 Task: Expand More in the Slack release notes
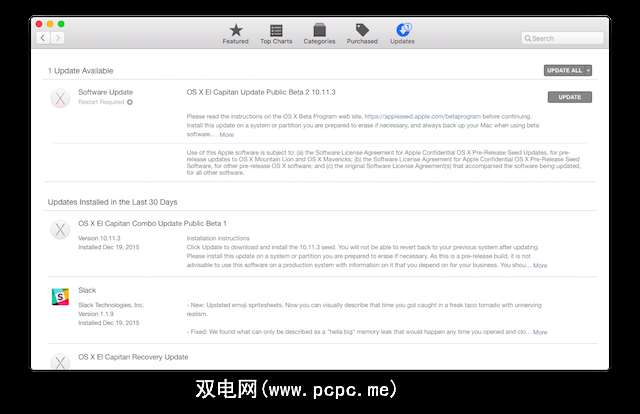click(540, 332)
